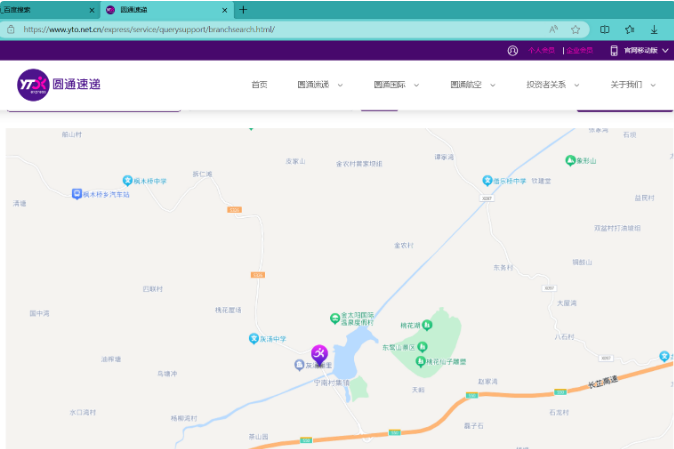The image size is (674, 449).
Task: Click the 灰汤中学 school map icon
Action: [x=254, y=339]
